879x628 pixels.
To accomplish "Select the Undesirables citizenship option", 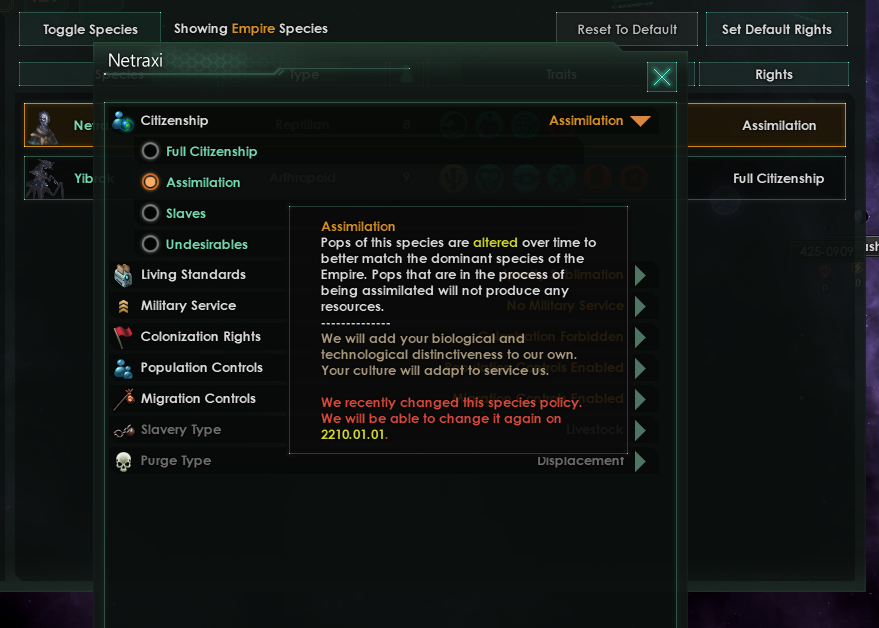I will coord(151,245).
